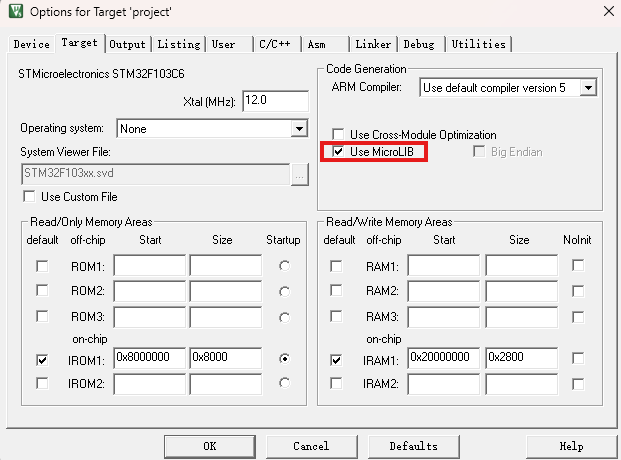Enable Use Custom File checkbox
This screenshot has width=621, height=460.
[29, 197]
